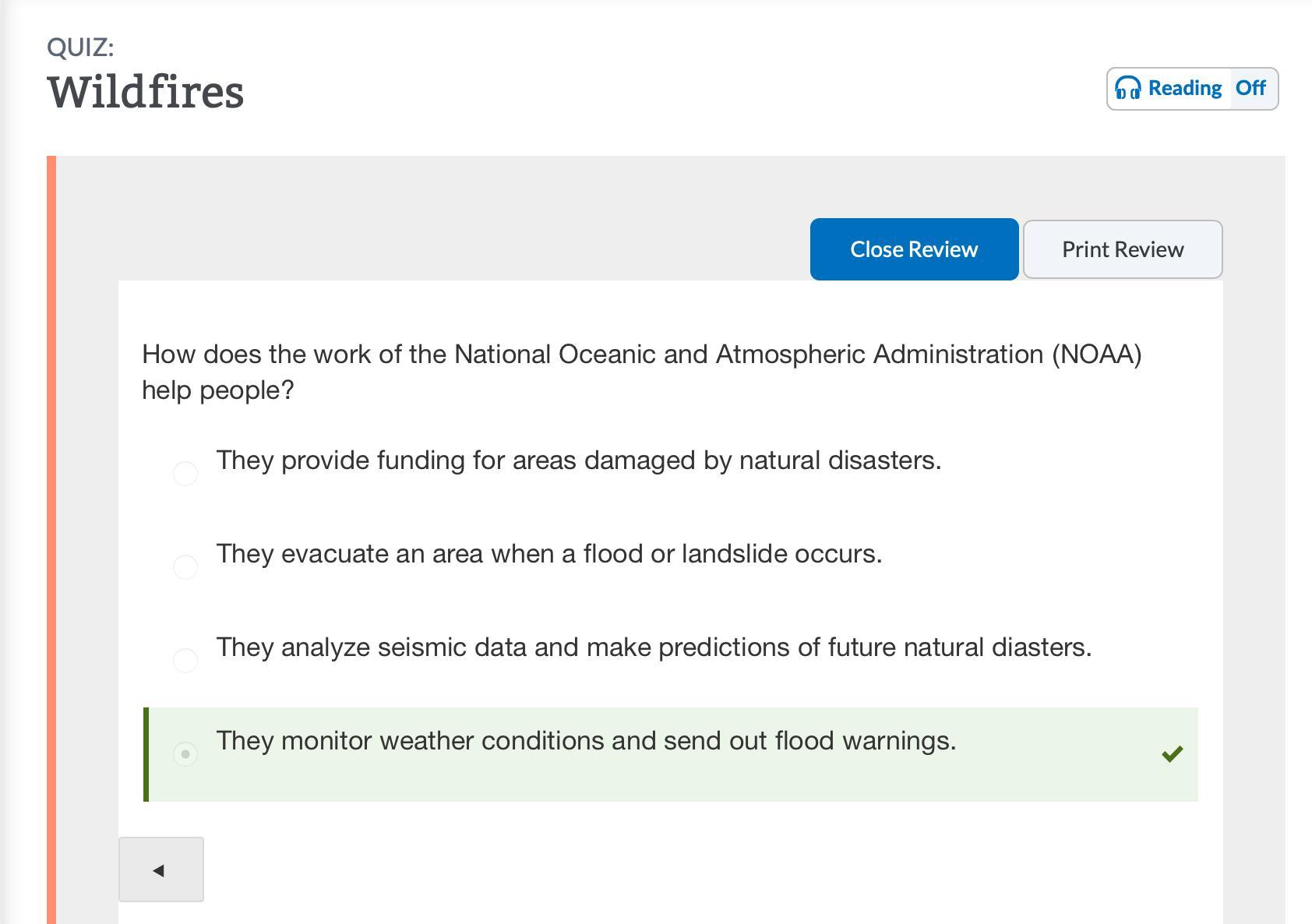Select radio button for funding natural disasters answer
1312x924 pixels.
tap(185, 474)
